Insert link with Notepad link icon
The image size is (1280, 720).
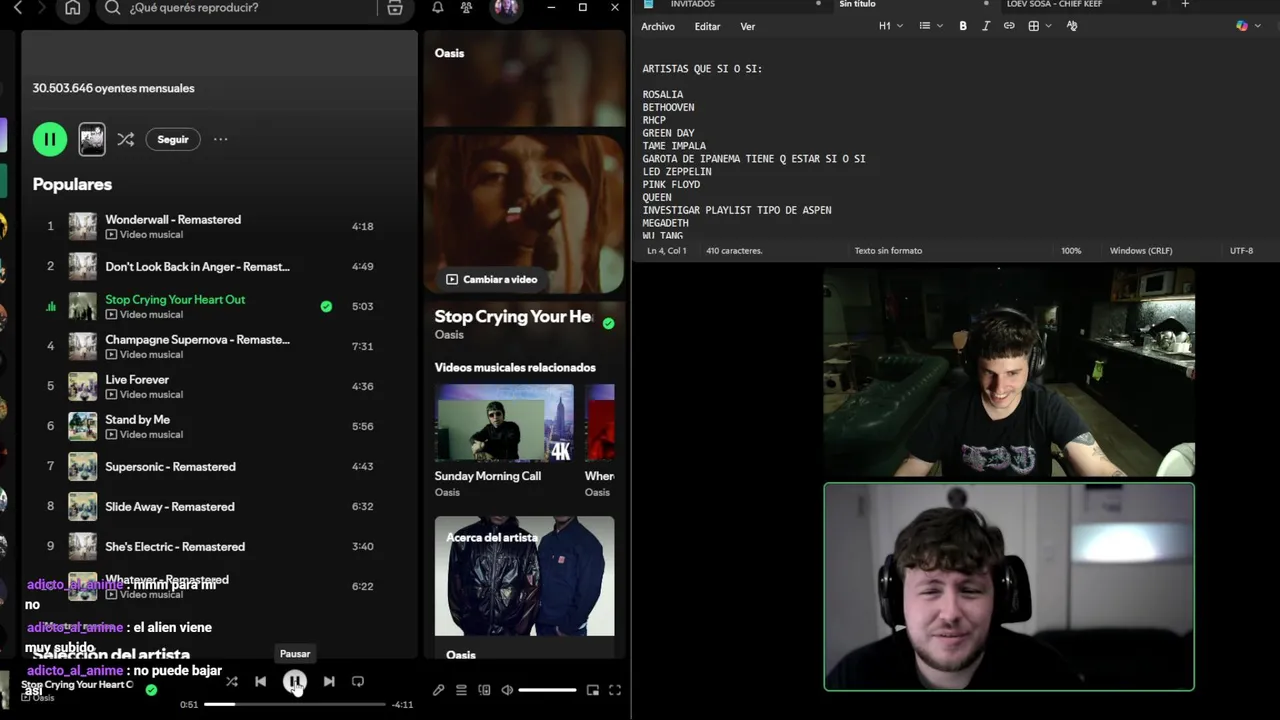[1009, 26]
